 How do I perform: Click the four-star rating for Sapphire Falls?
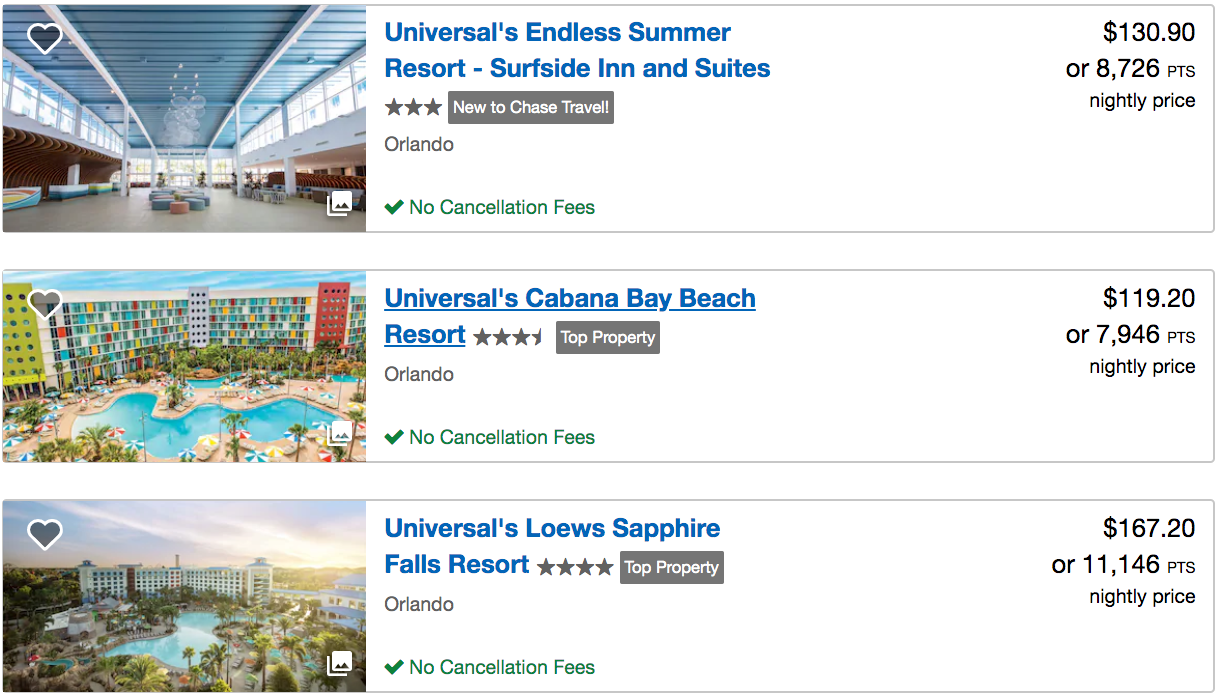point(574,567)
